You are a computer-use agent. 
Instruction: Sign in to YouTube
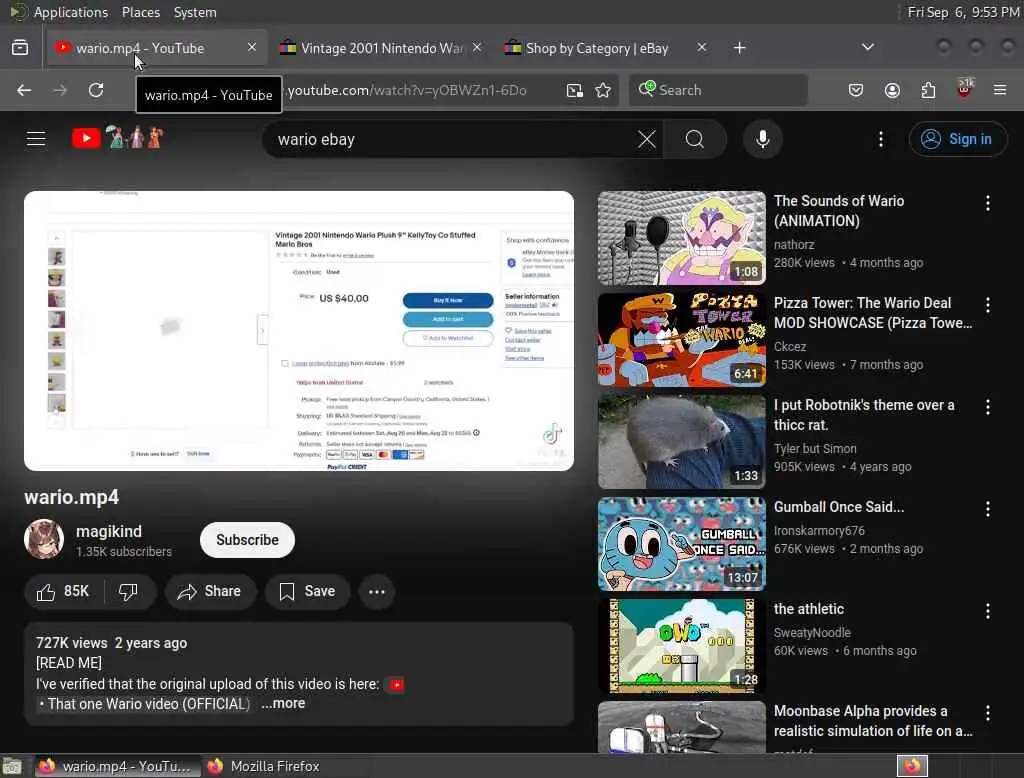tap(957, 139)
